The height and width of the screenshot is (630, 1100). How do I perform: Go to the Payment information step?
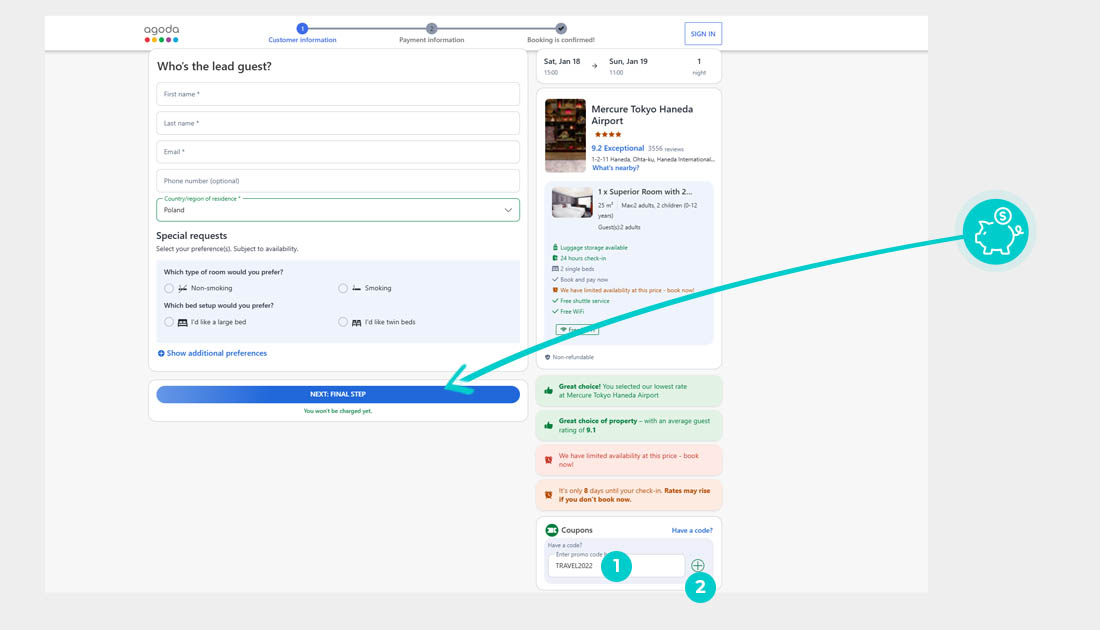[431, 40]
